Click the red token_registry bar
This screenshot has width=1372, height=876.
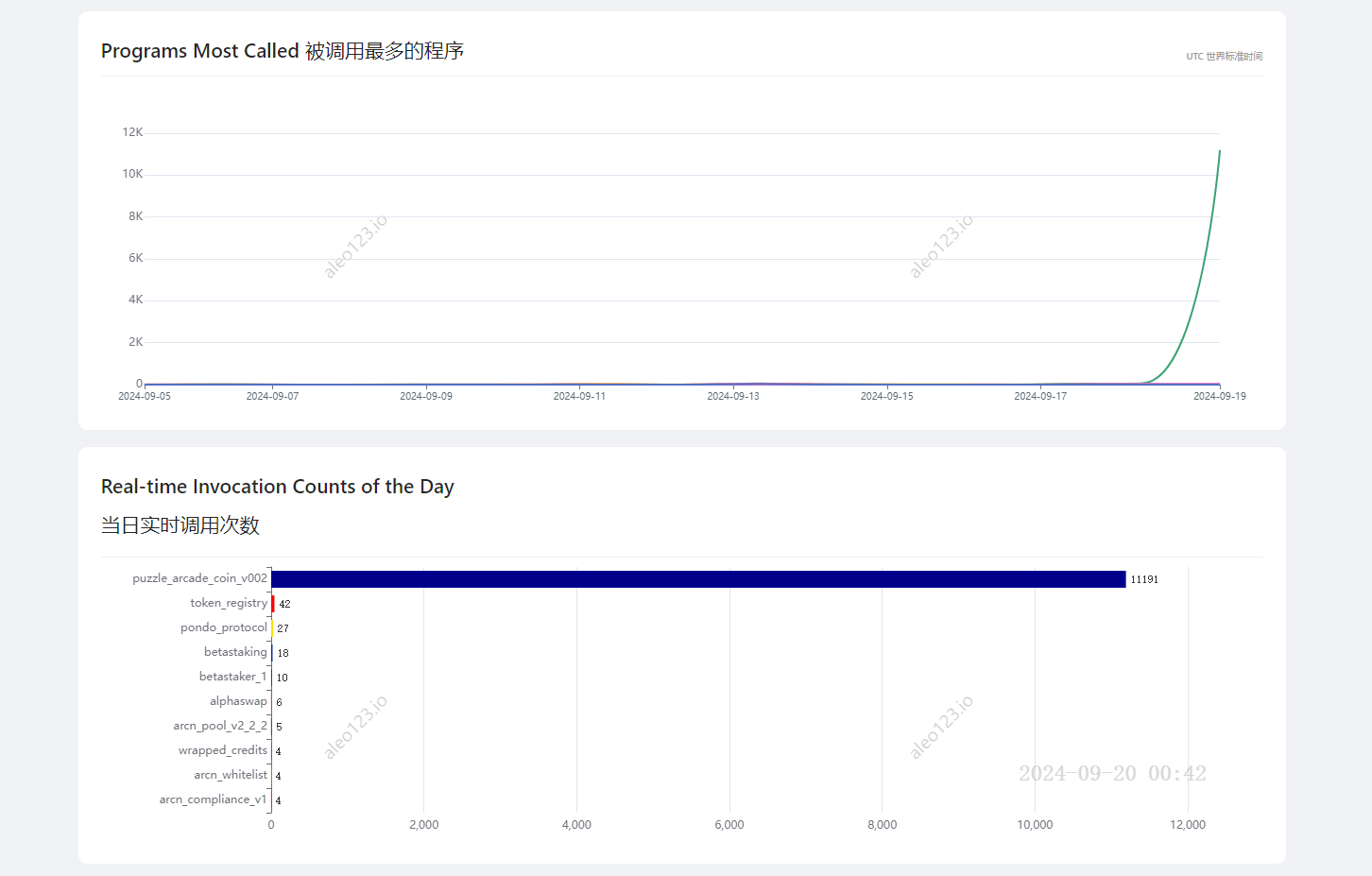[273, 604]
